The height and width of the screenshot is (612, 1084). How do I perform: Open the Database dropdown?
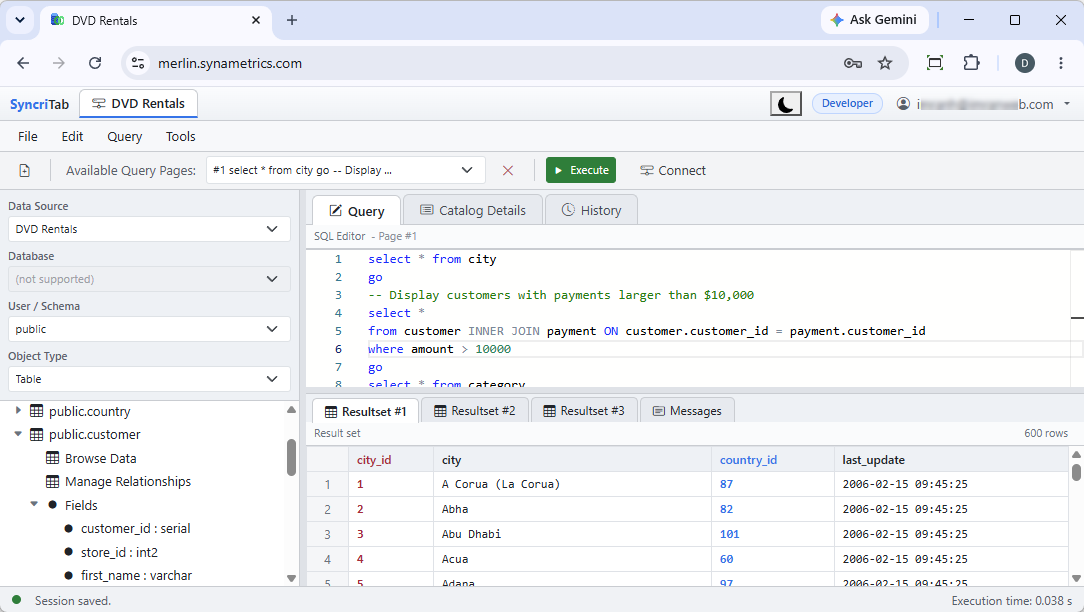pyautogui.click(x=149, y=279)
